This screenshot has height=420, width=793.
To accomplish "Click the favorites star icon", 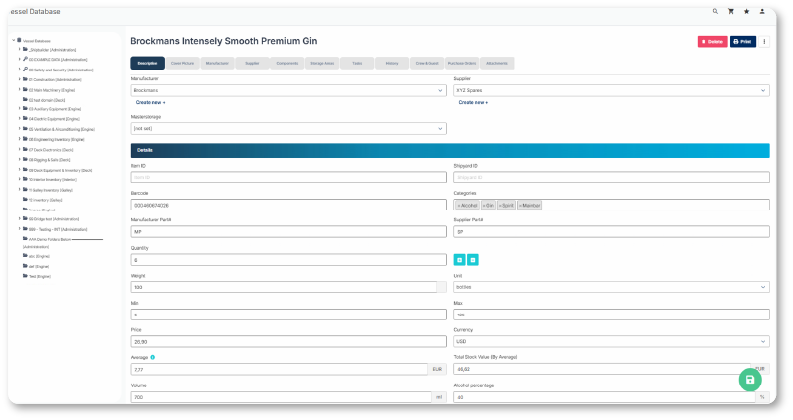I will point(746,11).
